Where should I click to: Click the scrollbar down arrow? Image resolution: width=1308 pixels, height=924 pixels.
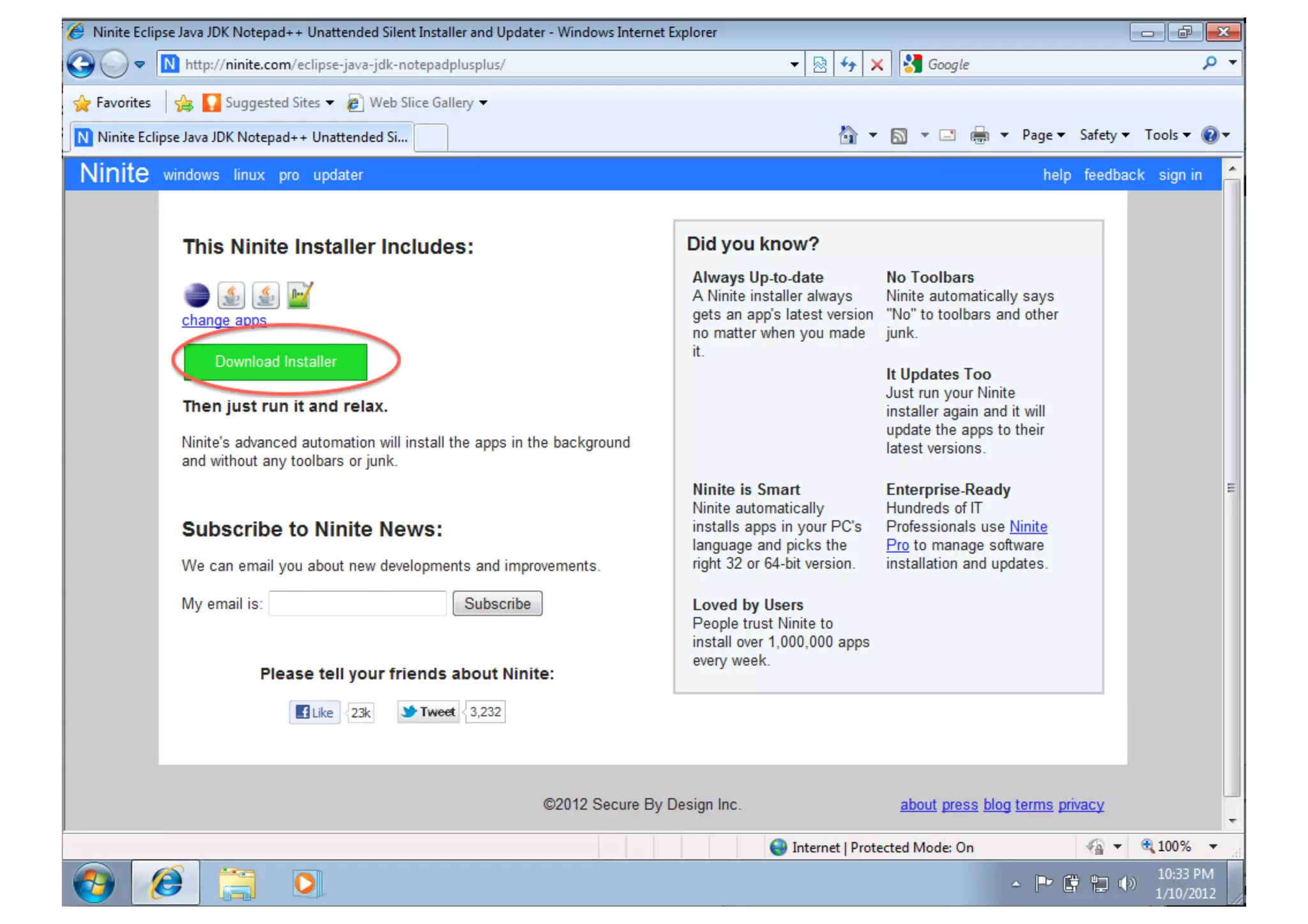(x=1232, y=821)
